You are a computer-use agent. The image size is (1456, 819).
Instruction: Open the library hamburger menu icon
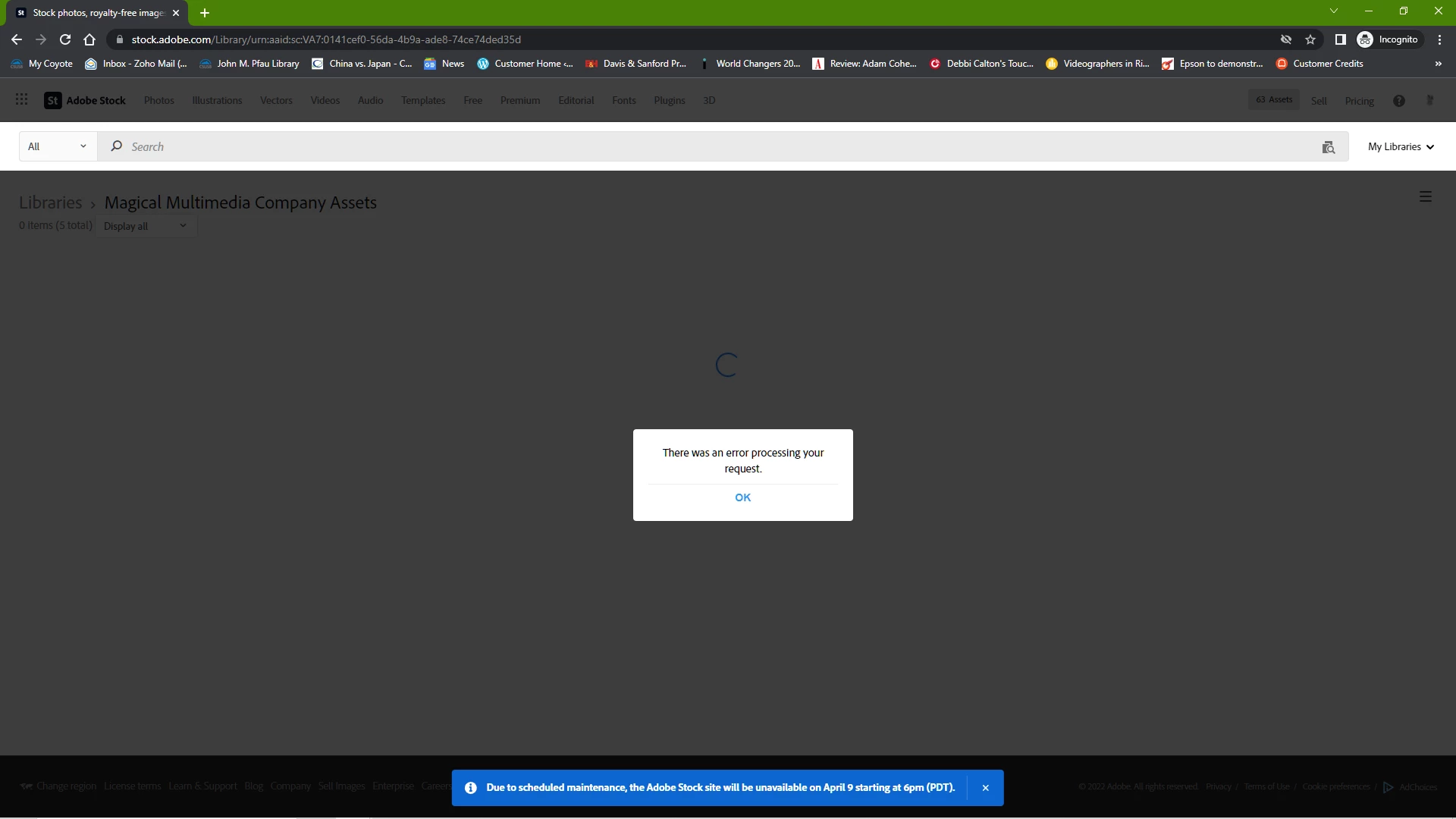(x=1425, y=197)
